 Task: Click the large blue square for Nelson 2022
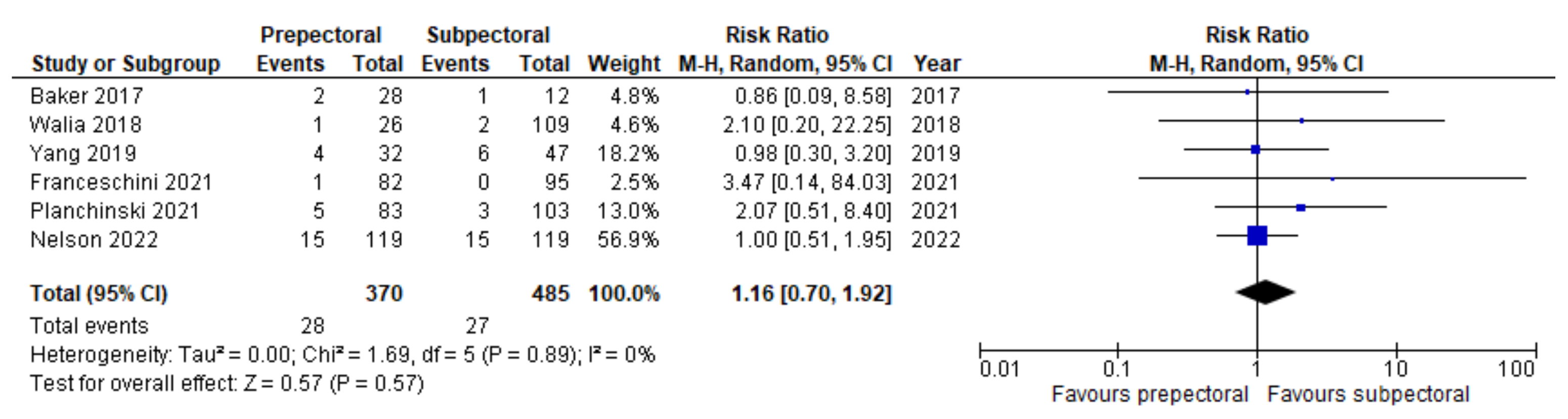click(x=1257, y=236)
